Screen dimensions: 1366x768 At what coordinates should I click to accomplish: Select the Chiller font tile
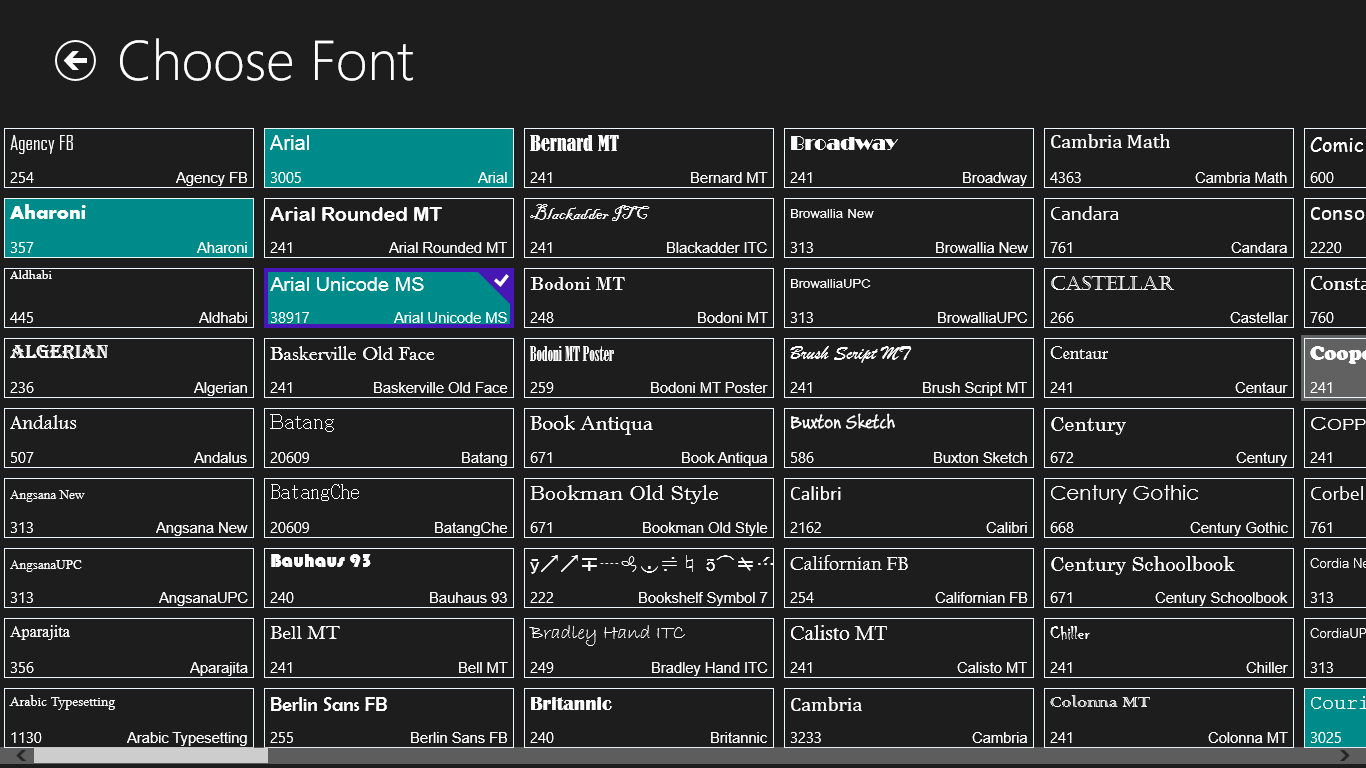[1169, 648]
